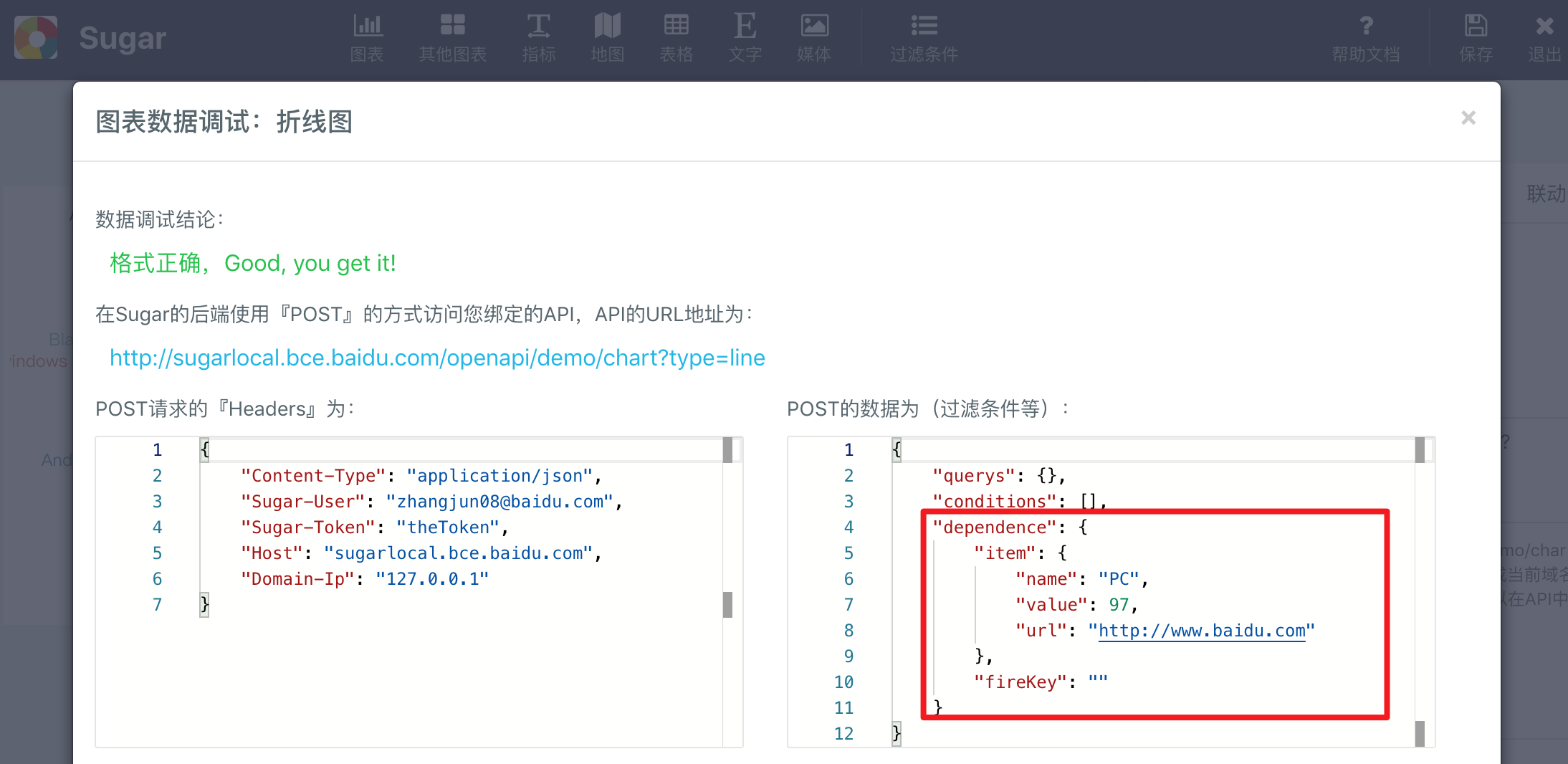The height and width of the screenshot is (764, 1568).
Task: Click the "item" key in POST data
Action: [1005, 553]
